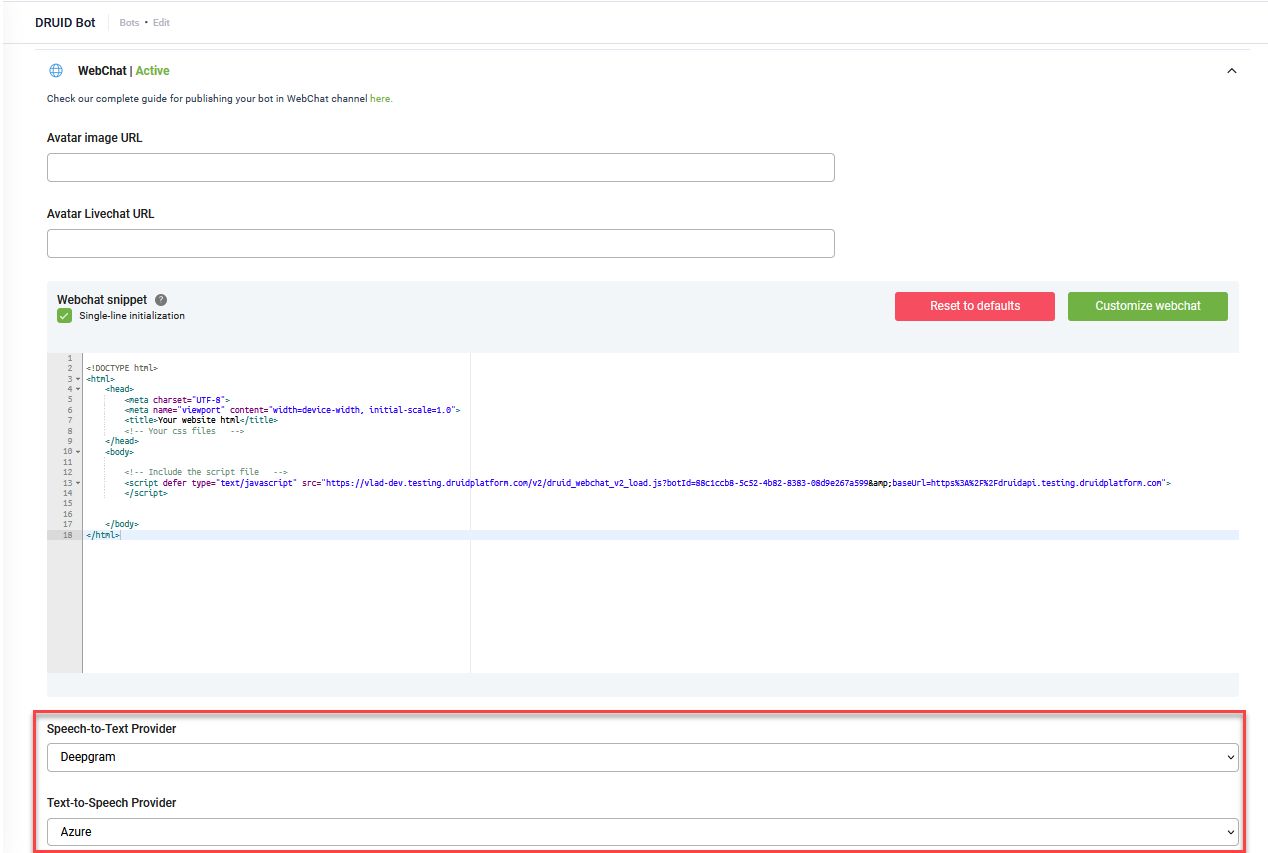Viewport: 1268px width, 853px height.
Task: Click the DRUID Bot page title
Action: tap(65, 22)
